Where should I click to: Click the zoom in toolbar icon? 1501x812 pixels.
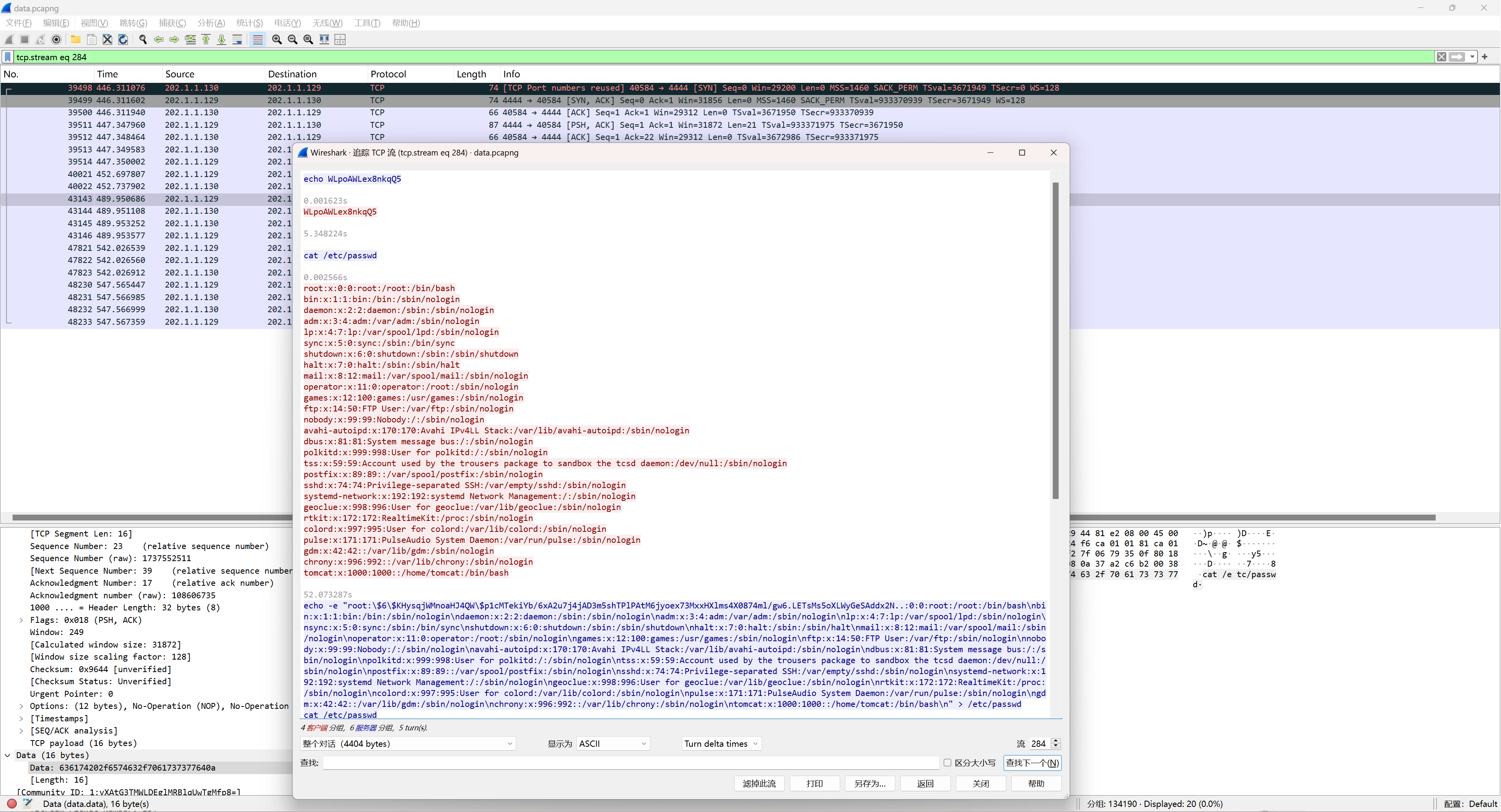[x=277, y=39]
